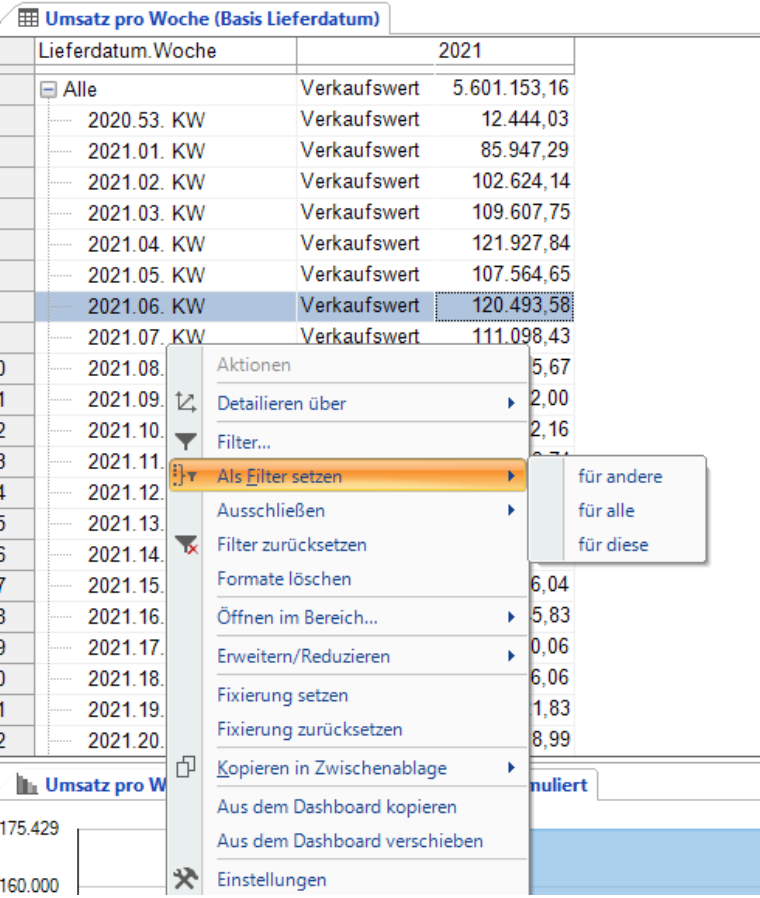This screenshot has width=760, height=898.
Task: Select Filter zurücksetzen menu entry
Action: (x=348, y=544)
